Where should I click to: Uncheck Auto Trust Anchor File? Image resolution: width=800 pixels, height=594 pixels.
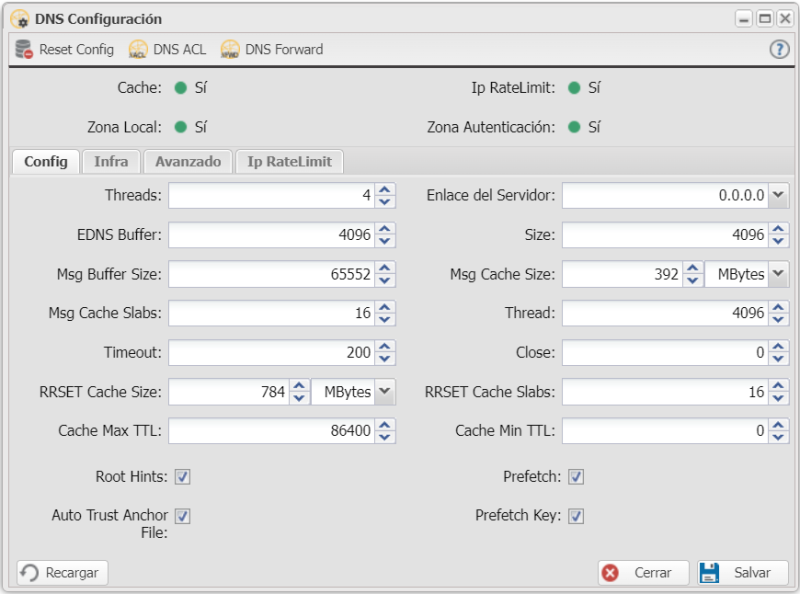pyautogui.click(x=181, y=516)
